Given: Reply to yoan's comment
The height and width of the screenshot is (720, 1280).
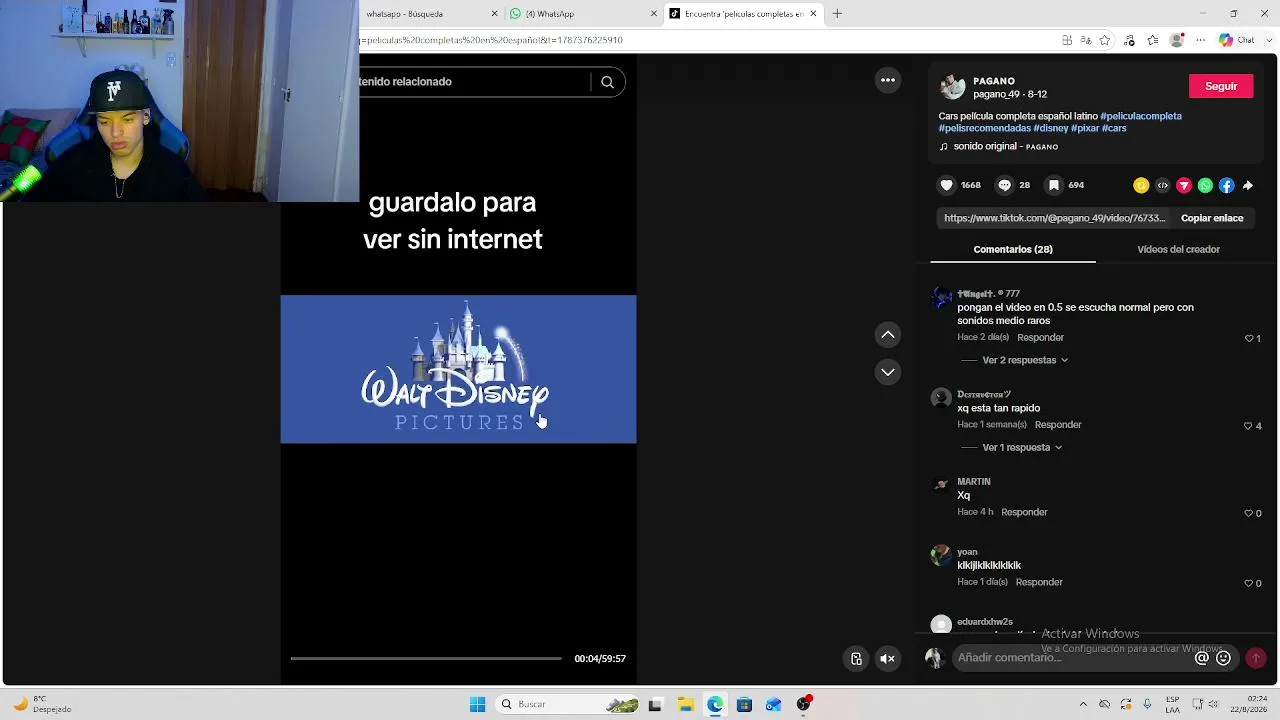Looking at the screenshot, I should 1039,582.
